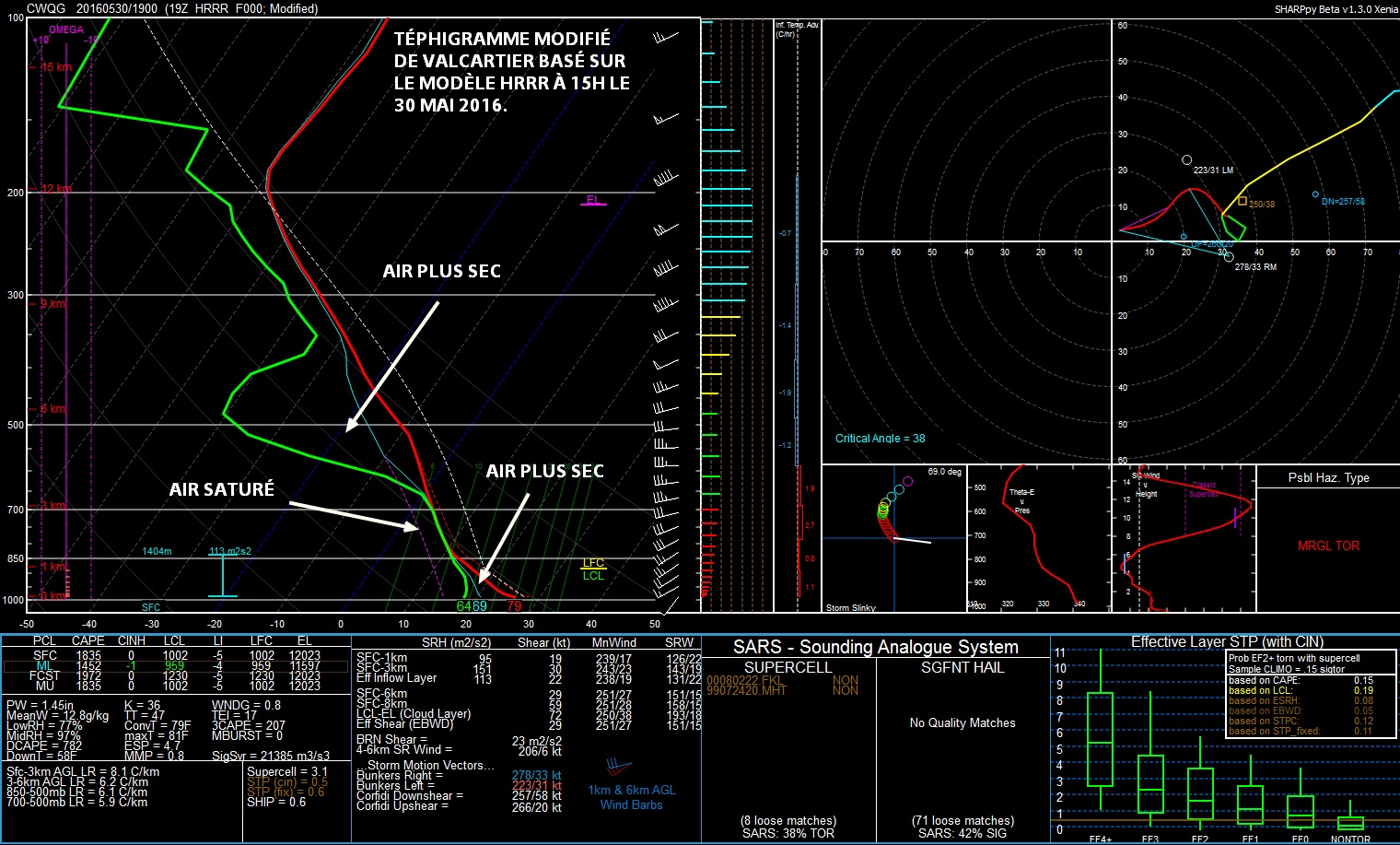Click the orange 250/38 mean wind square
Image resolution: width=1400 pixels, height=845 pixels.
pyautogui.click(x=1242, y=201)
